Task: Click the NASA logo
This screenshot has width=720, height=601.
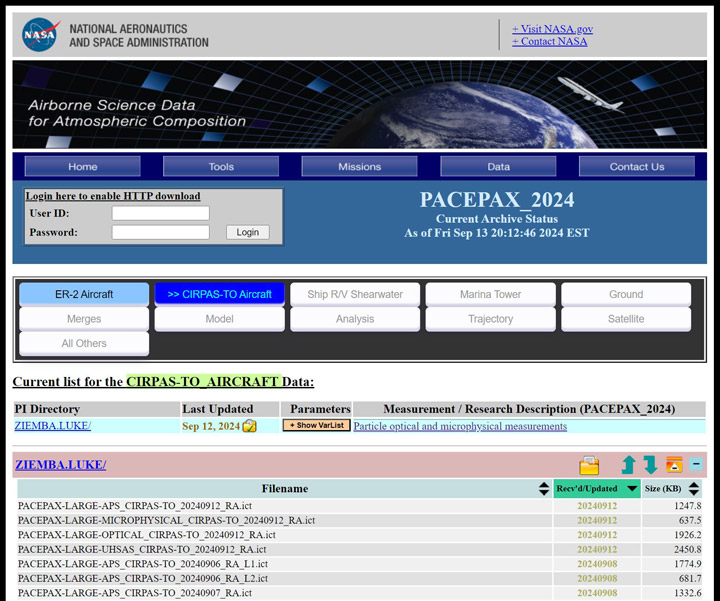Action: tap(40, 35)
